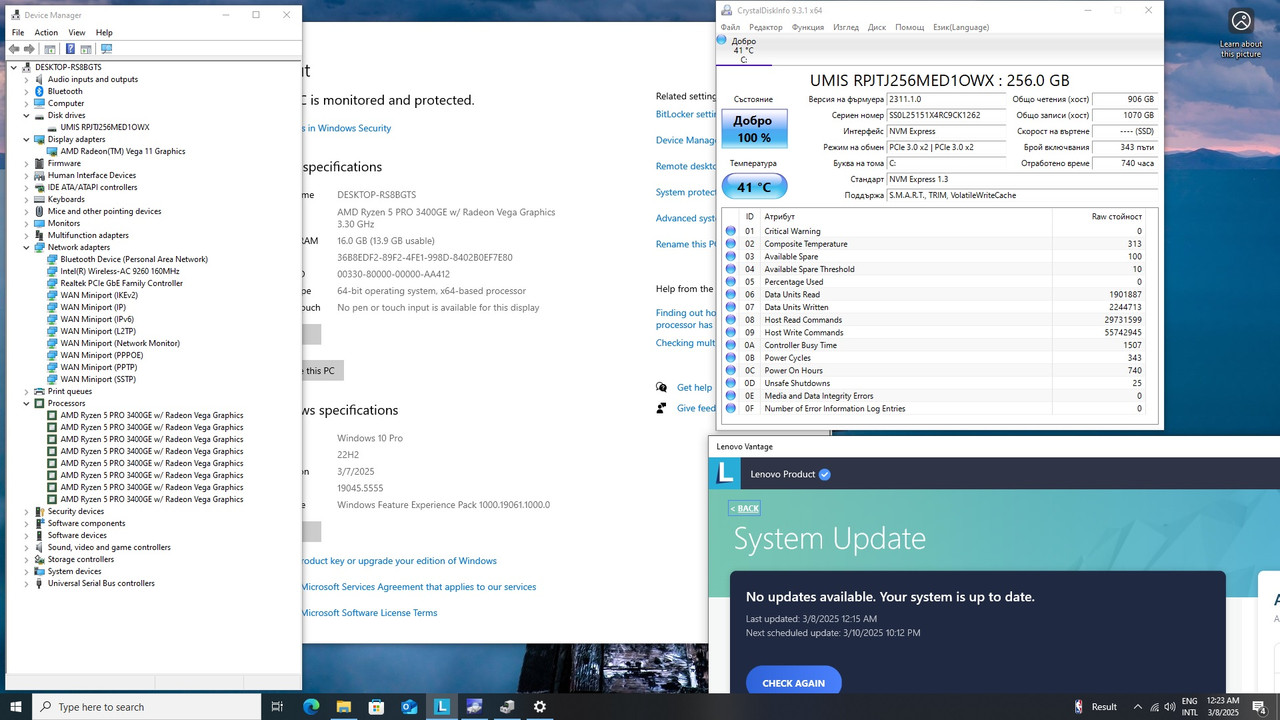This screenshot has width=1280, height=720.
Task: Click the 41 °C temperature button in CrystalDiskInfo
Action: pyautogui.click(x=754, y=186)
